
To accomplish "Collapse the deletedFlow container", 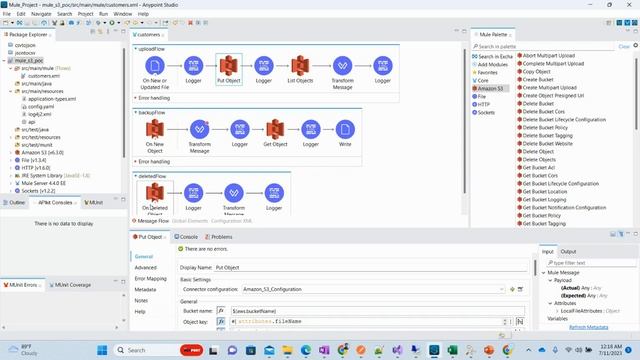I will [x=136, y=176].
